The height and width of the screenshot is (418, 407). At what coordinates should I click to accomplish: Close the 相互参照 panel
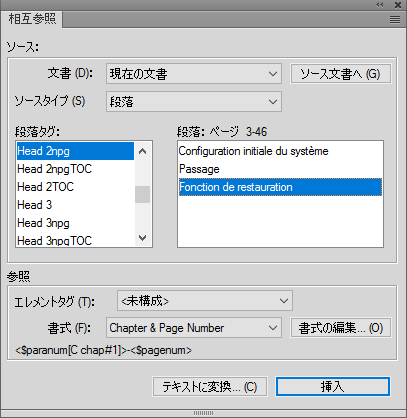coord(398,5)
